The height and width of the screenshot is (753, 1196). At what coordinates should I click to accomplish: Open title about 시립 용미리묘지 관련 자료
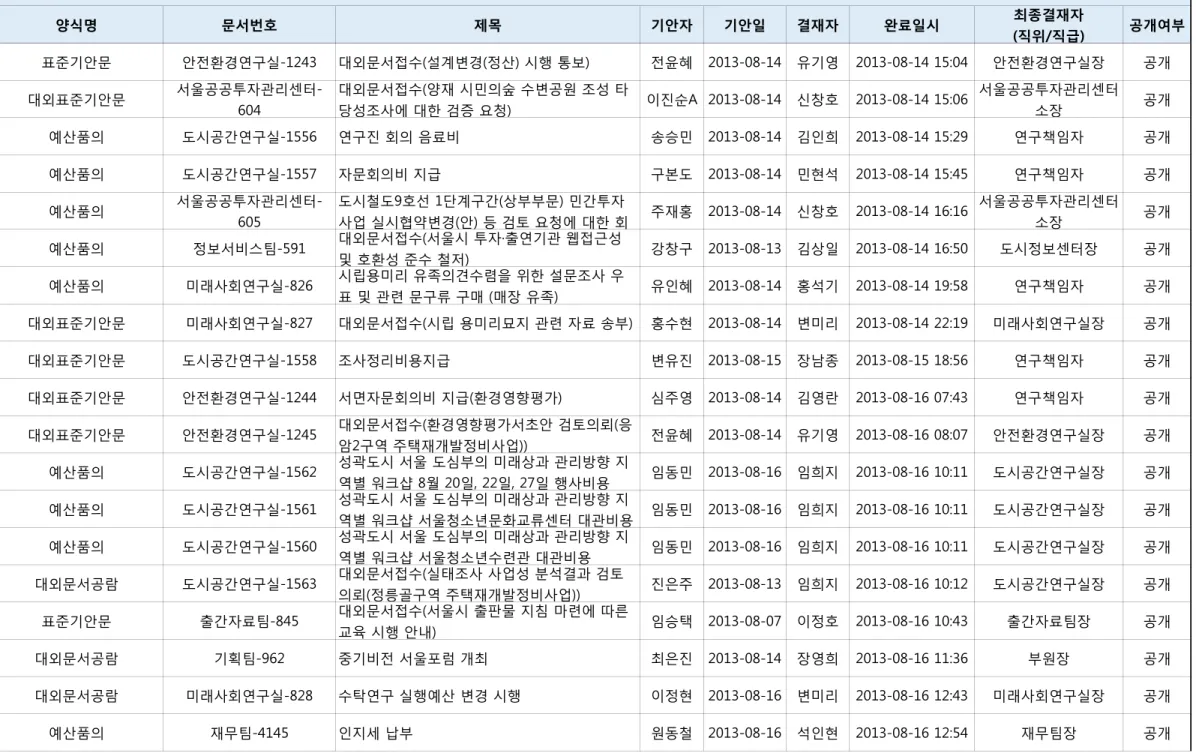[486, 323]
